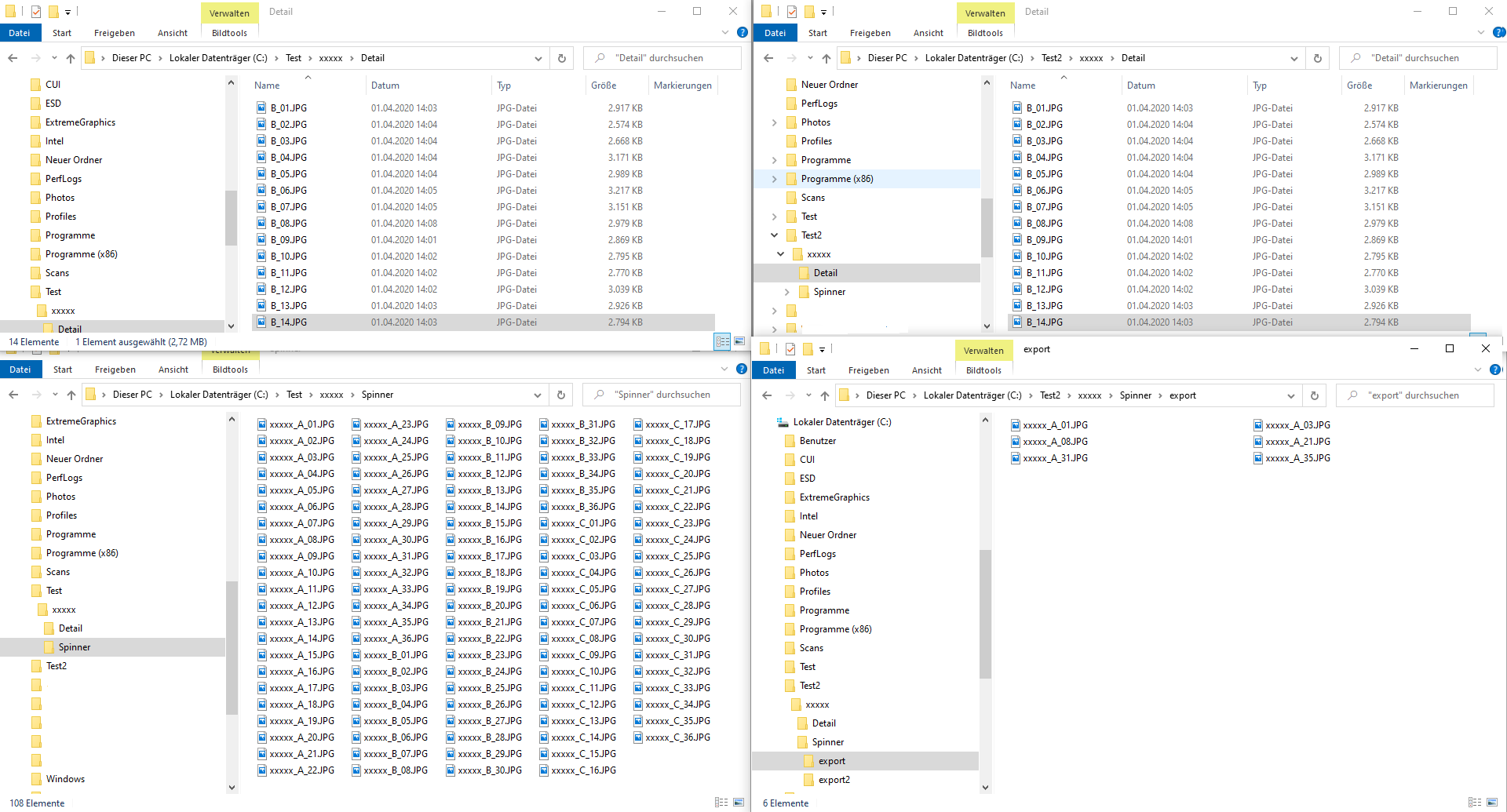Open Ansicht tab in Spinner window
Image resolution: width=1507 pixels, height=812 pixels.
pyautogui.click(x=173, y=370)
